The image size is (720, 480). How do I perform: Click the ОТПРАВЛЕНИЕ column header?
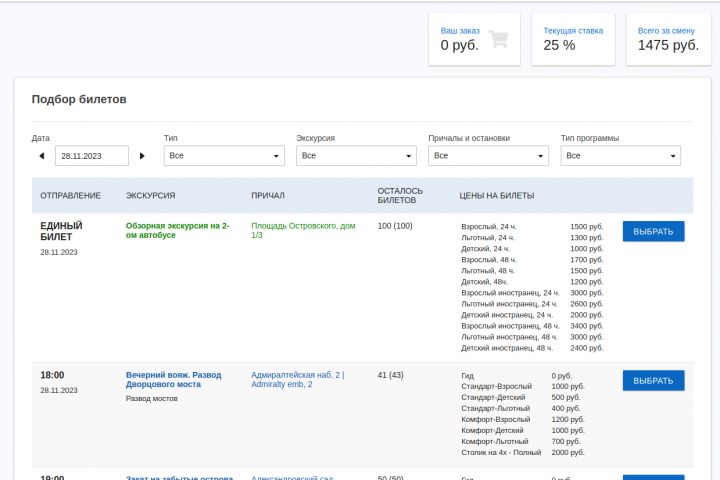(x=70, y=195)
